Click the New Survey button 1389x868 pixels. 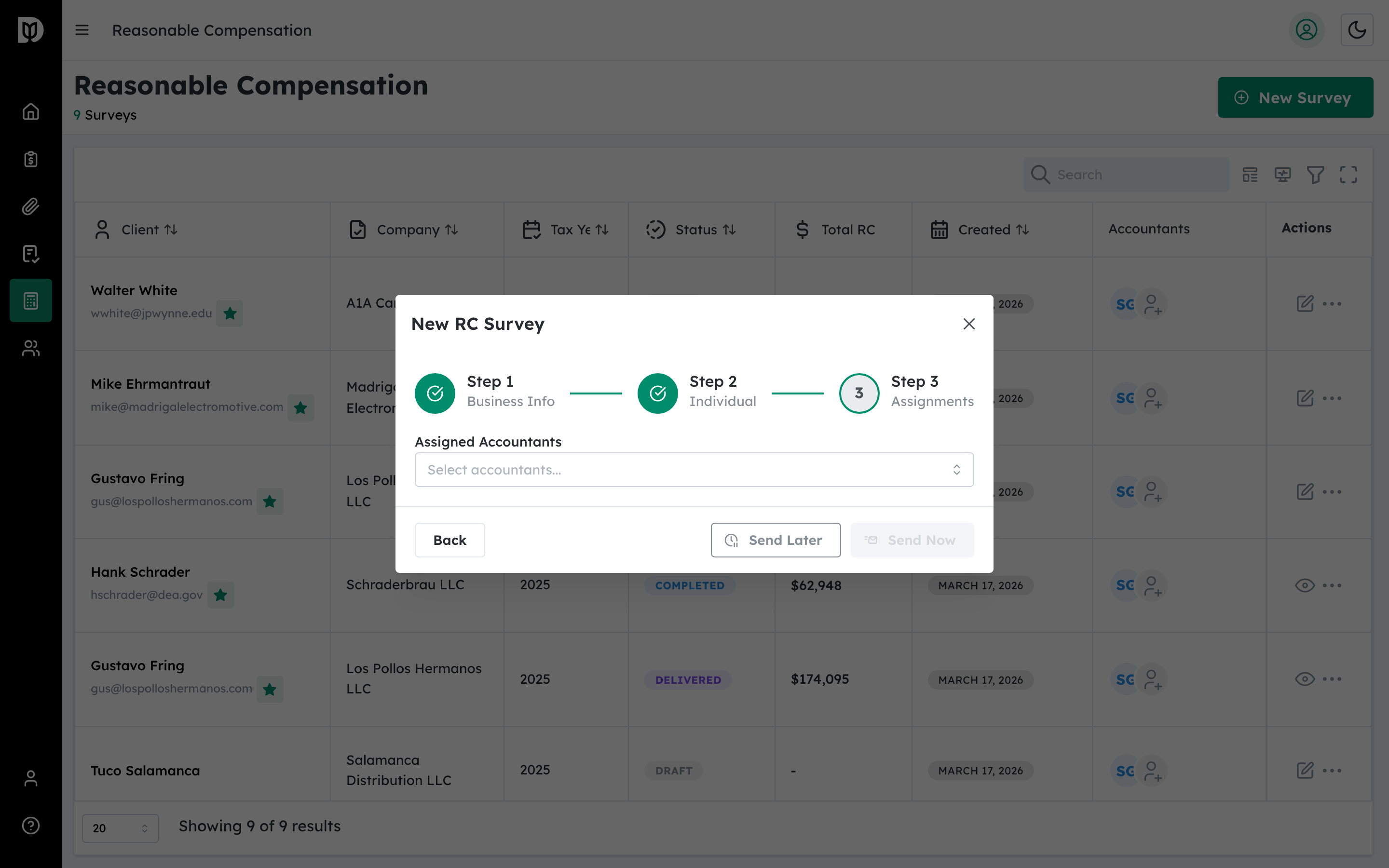pyautogui.click(x=1295, y=97)
